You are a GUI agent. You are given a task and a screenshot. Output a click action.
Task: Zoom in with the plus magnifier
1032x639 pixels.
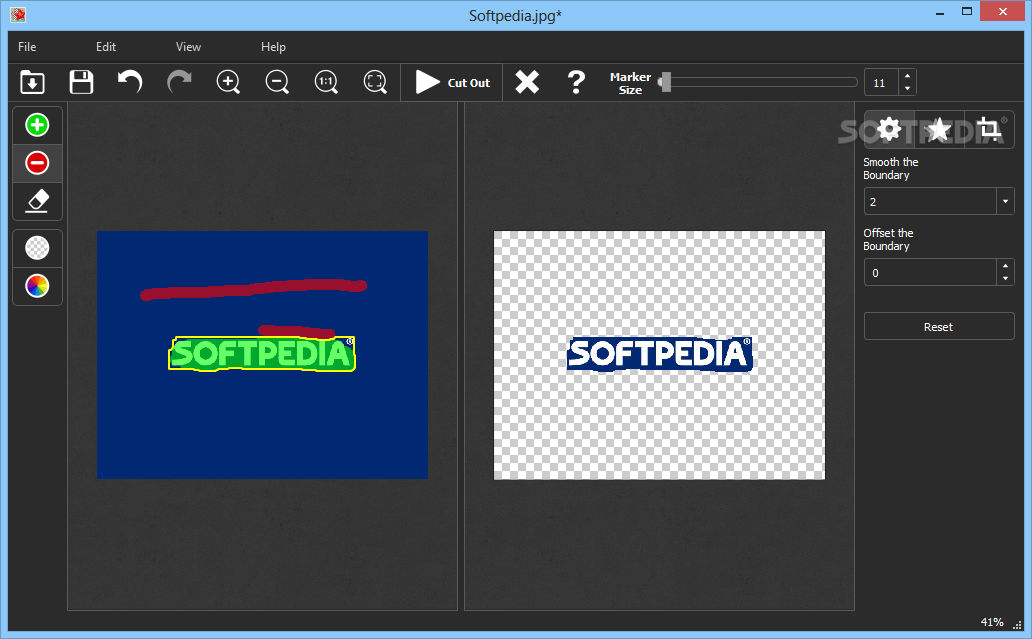click(228, 82)
